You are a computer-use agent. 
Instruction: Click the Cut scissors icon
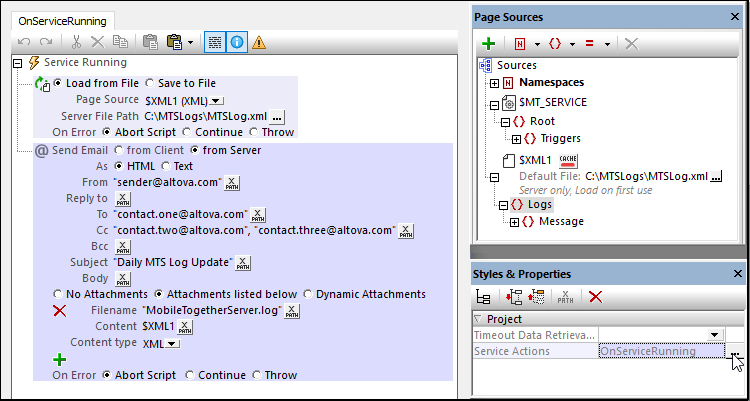click(76, 42)
